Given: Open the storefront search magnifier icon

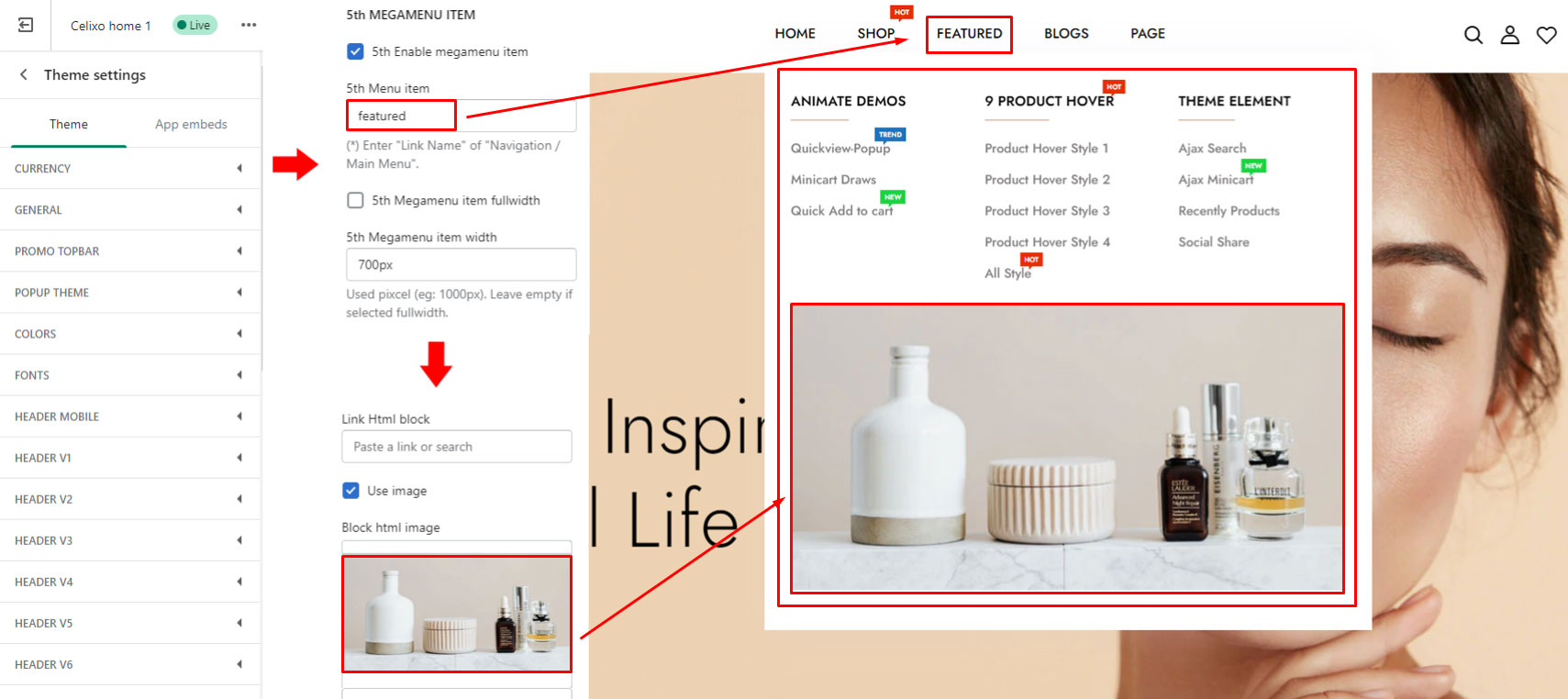Looking at the screenshot, I should [1473, 35].
